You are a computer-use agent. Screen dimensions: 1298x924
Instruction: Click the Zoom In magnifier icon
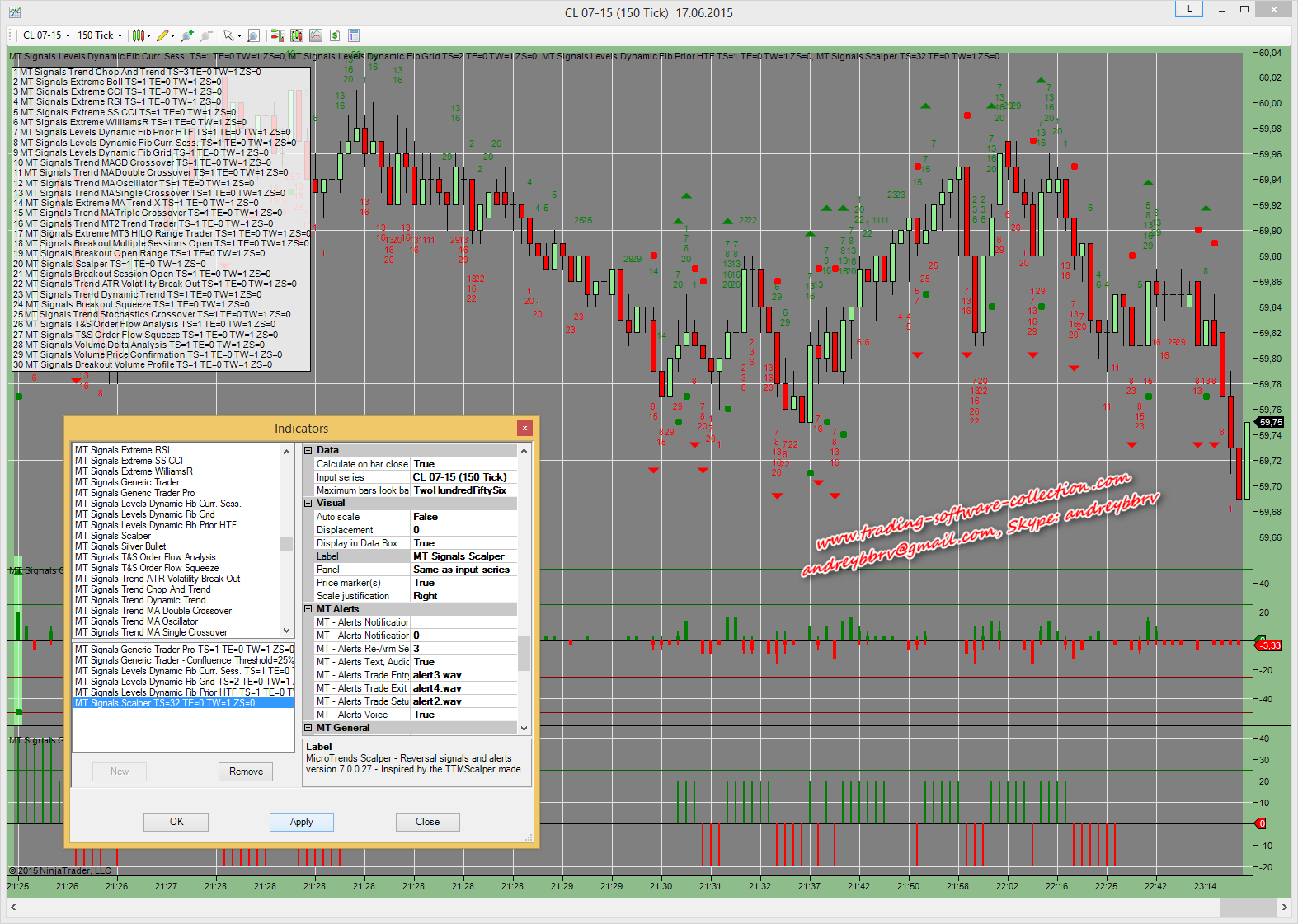coord(187,35)
